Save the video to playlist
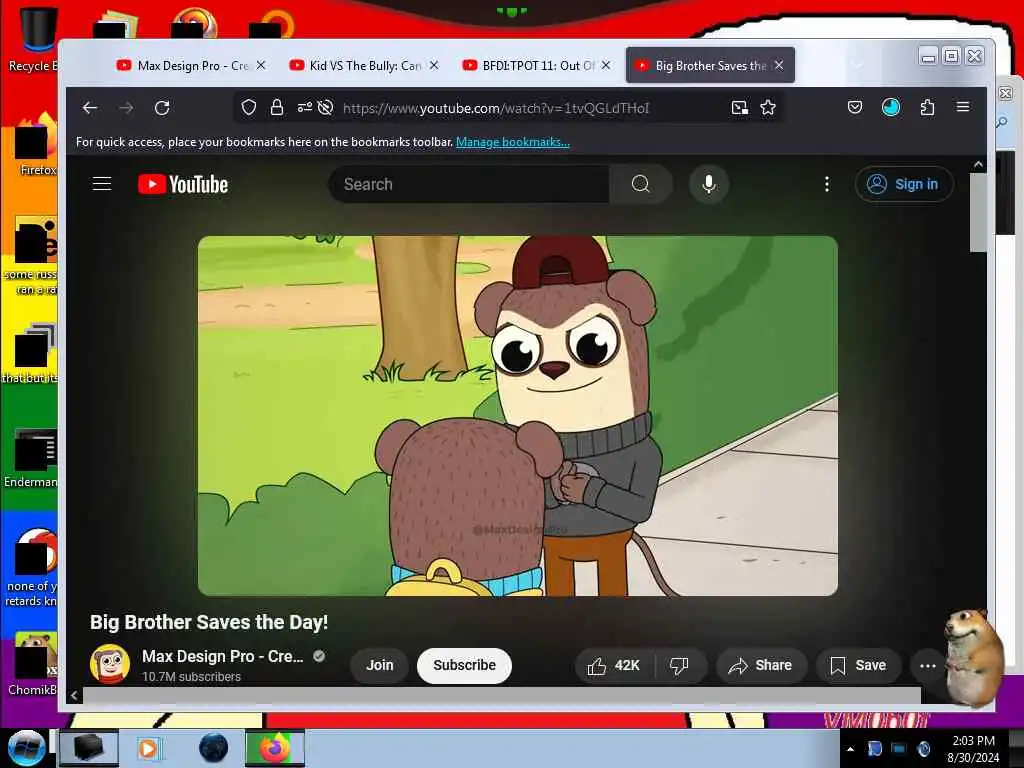 point(858,665)
